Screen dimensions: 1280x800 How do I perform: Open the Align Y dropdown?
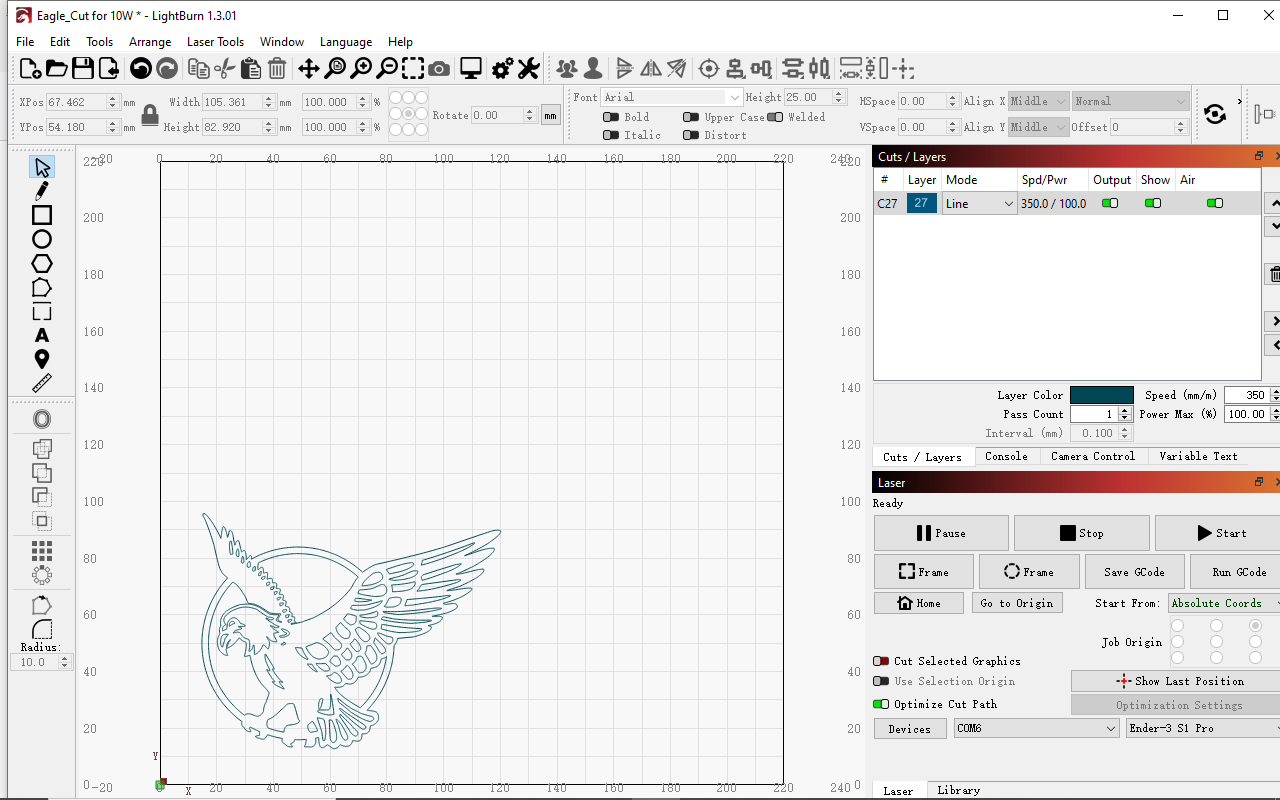pyautogui.click(x=1039, y=127)
